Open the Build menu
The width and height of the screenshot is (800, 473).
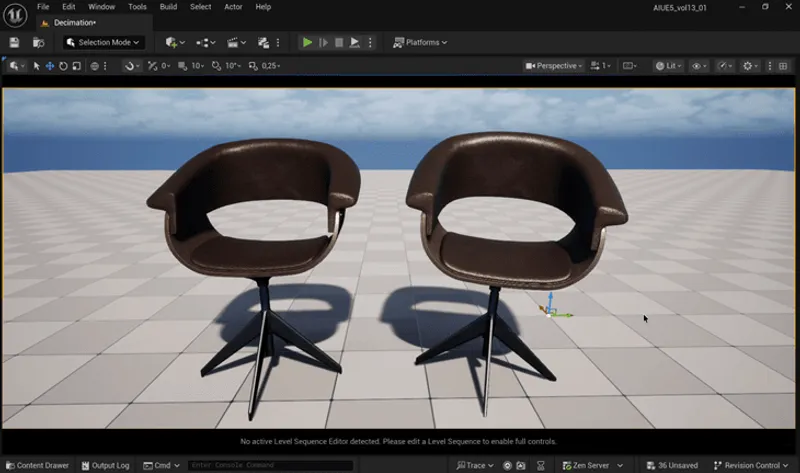168,7
